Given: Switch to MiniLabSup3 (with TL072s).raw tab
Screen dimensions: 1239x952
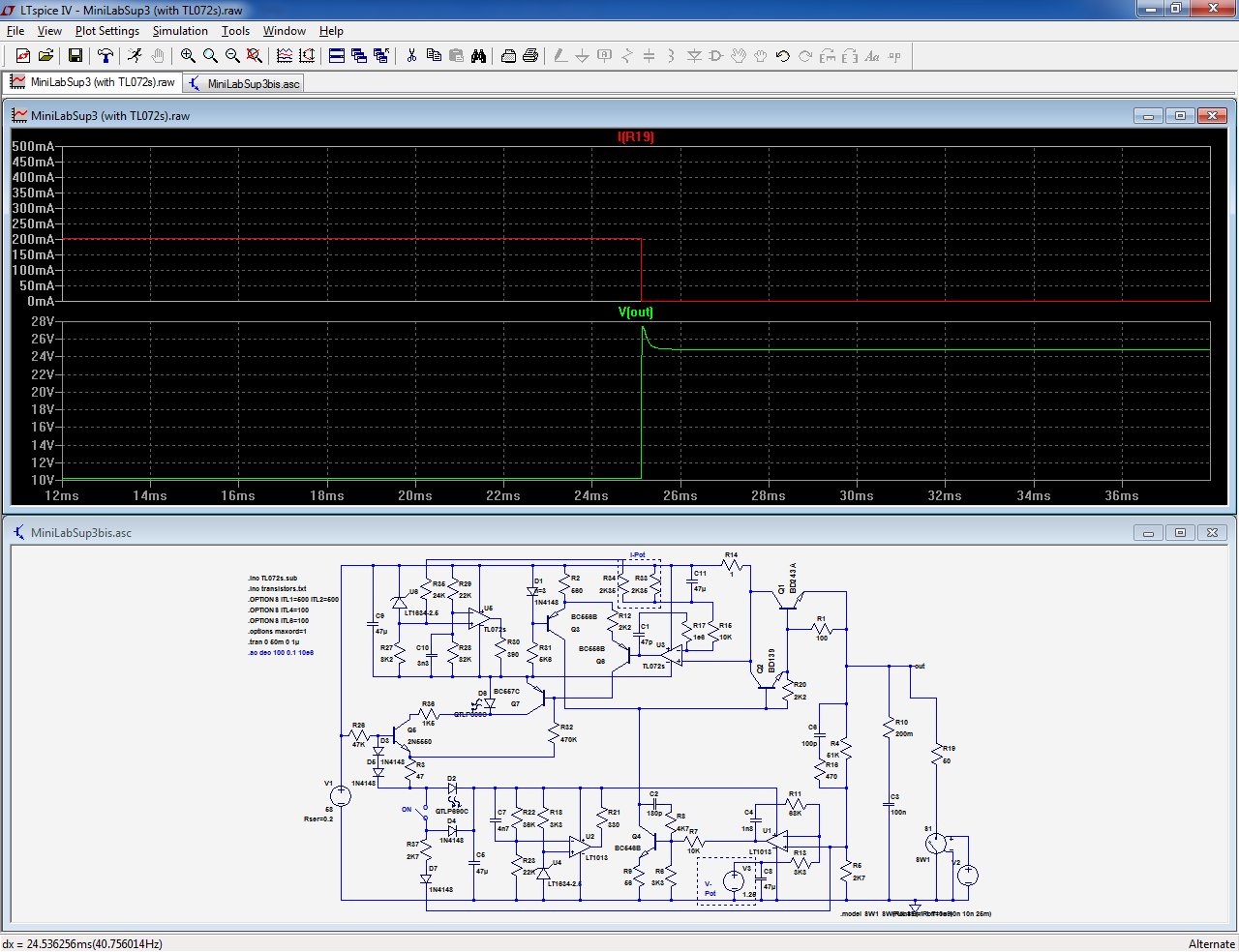Looking at the screenshot, I should pyautogui.click(x=93, y=82).
